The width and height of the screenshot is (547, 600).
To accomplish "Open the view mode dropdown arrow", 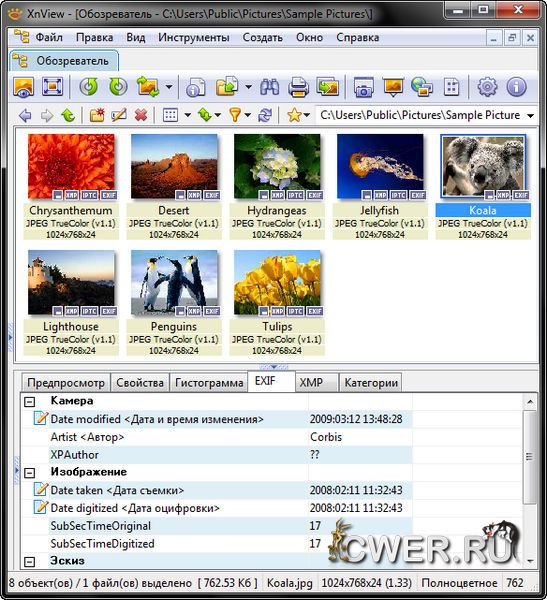I will point(188,115).
